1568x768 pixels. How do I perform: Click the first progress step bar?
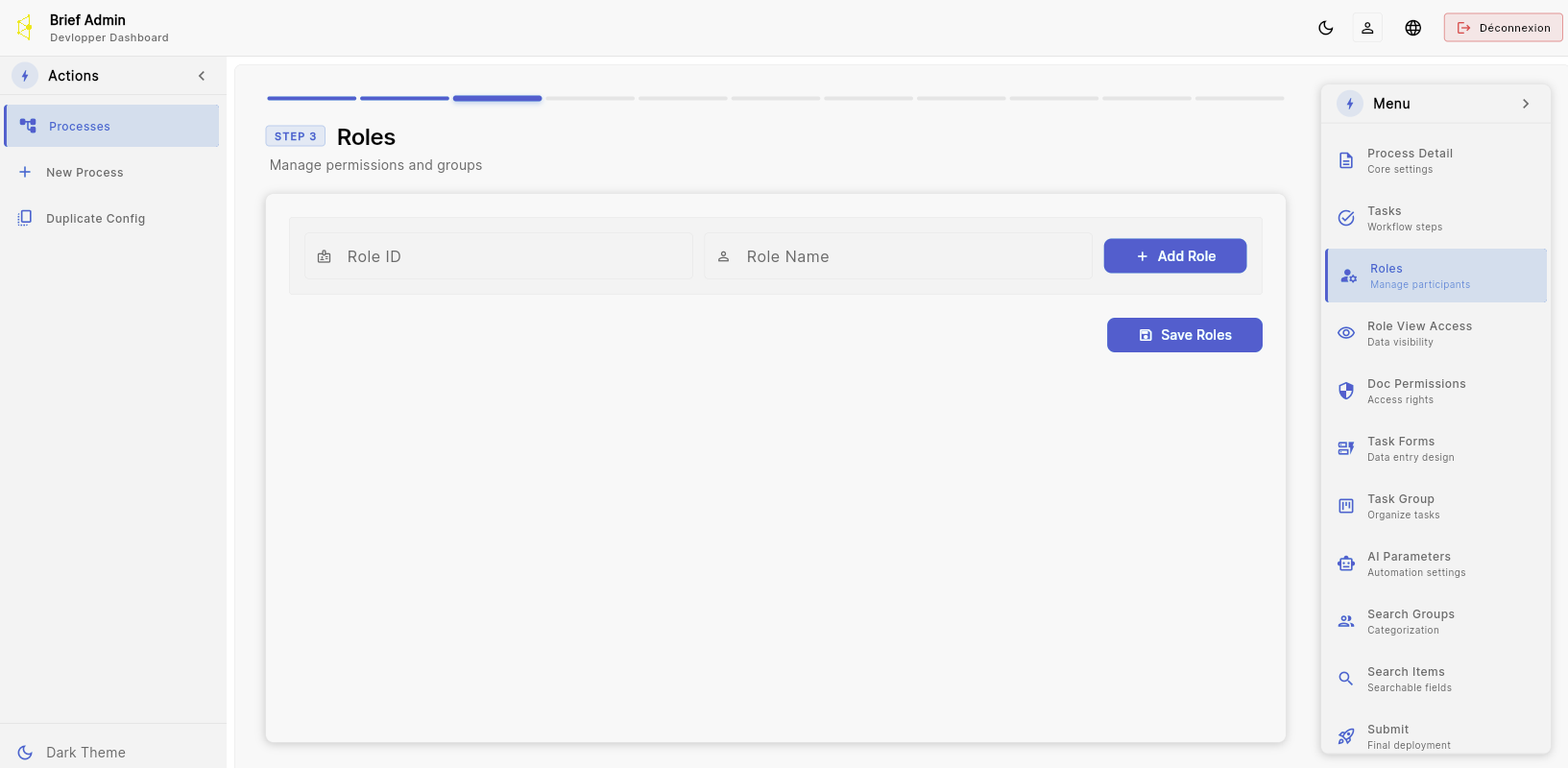coord(312,98)
